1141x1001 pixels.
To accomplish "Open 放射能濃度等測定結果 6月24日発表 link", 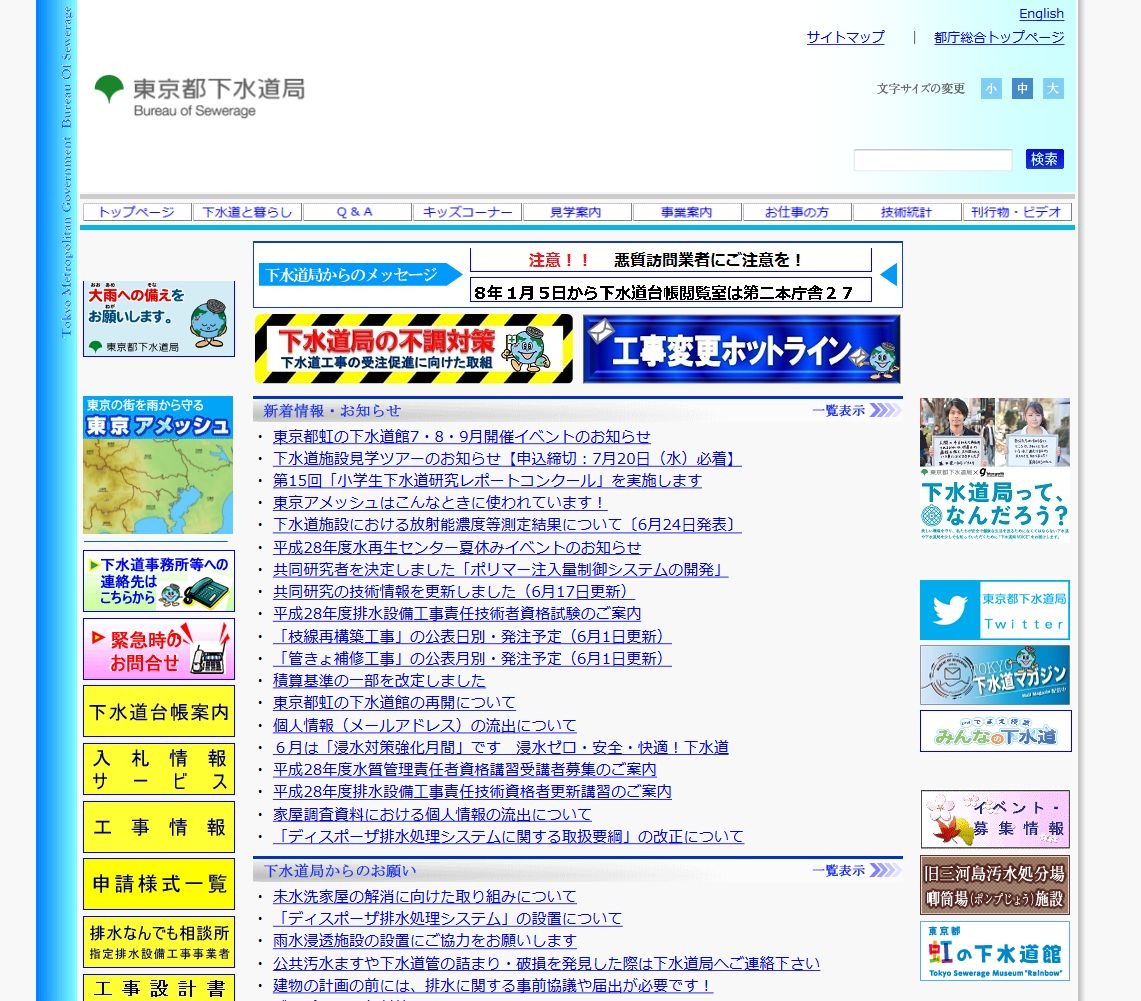I will [507, 525].
